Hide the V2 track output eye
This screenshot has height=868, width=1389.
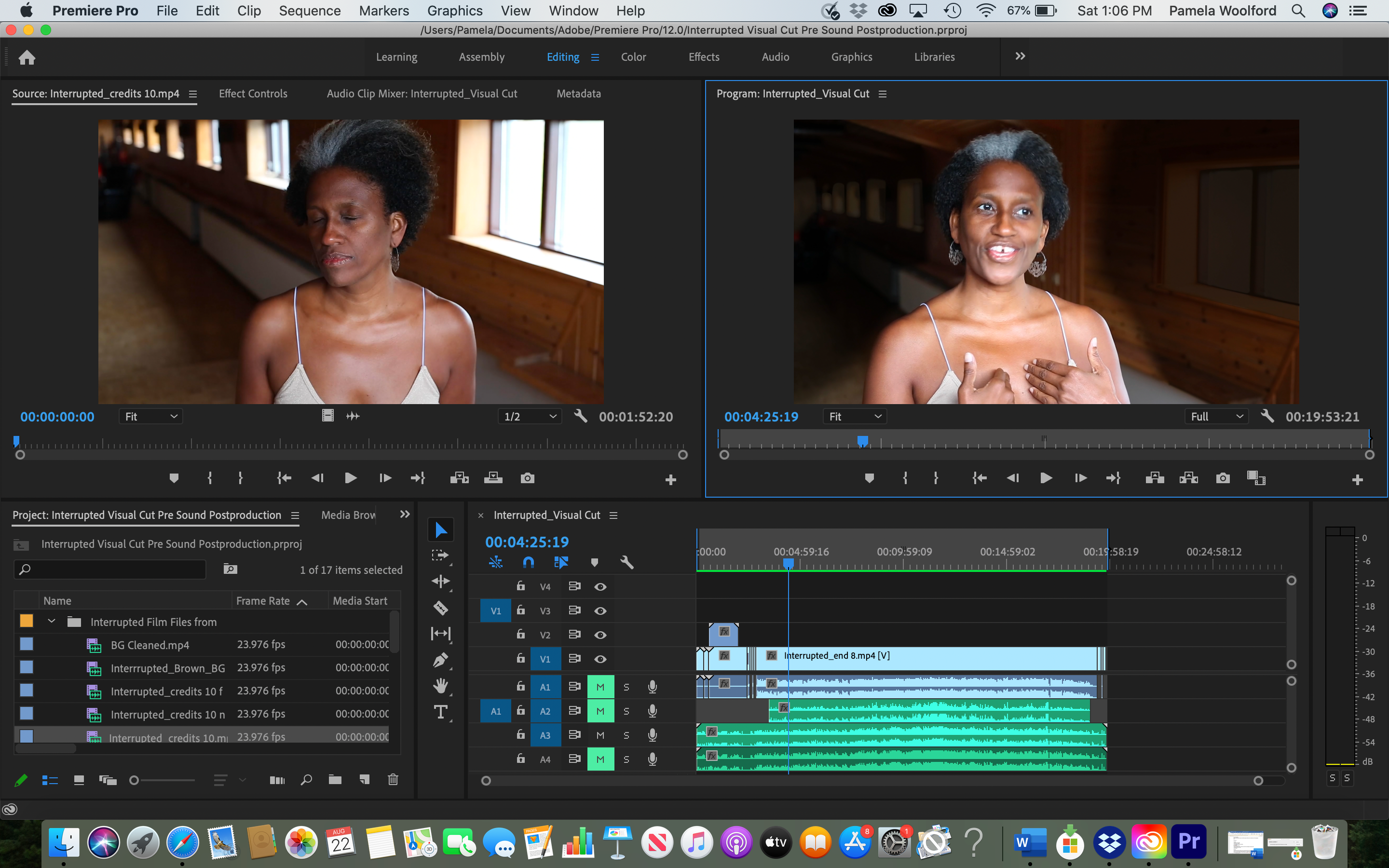(600, 635)
